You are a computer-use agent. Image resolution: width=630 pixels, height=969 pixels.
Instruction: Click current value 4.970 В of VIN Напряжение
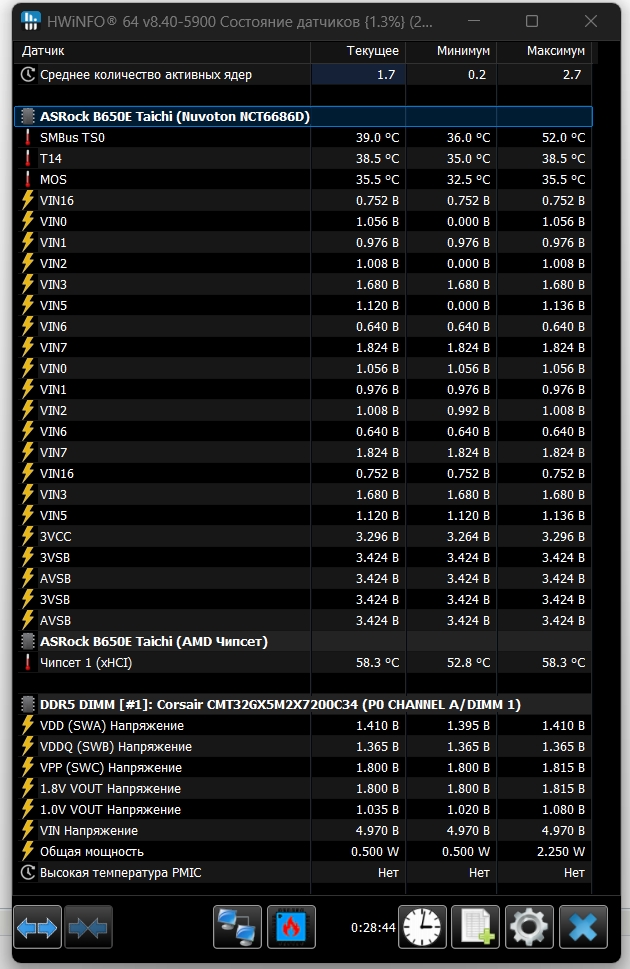click(x=377, y=831)
